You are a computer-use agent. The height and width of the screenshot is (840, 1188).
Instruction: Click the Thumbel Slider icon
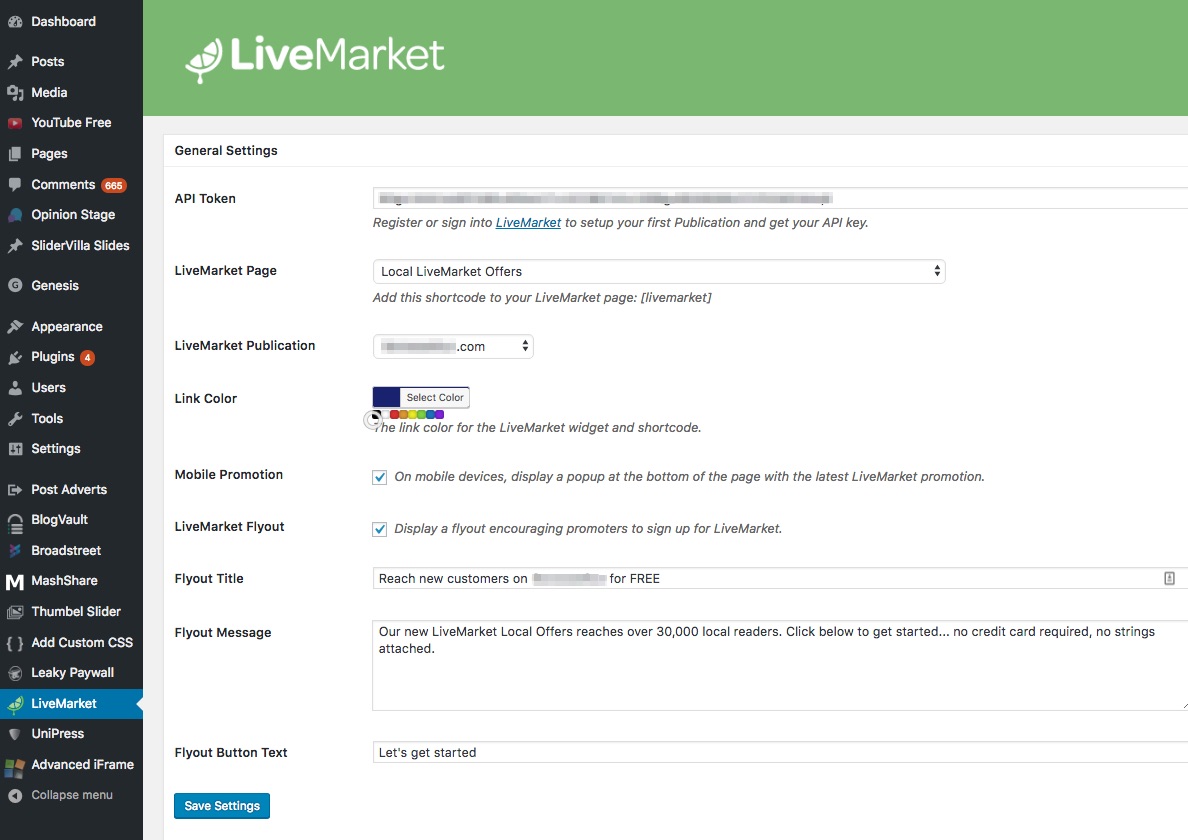click(14, 612)
